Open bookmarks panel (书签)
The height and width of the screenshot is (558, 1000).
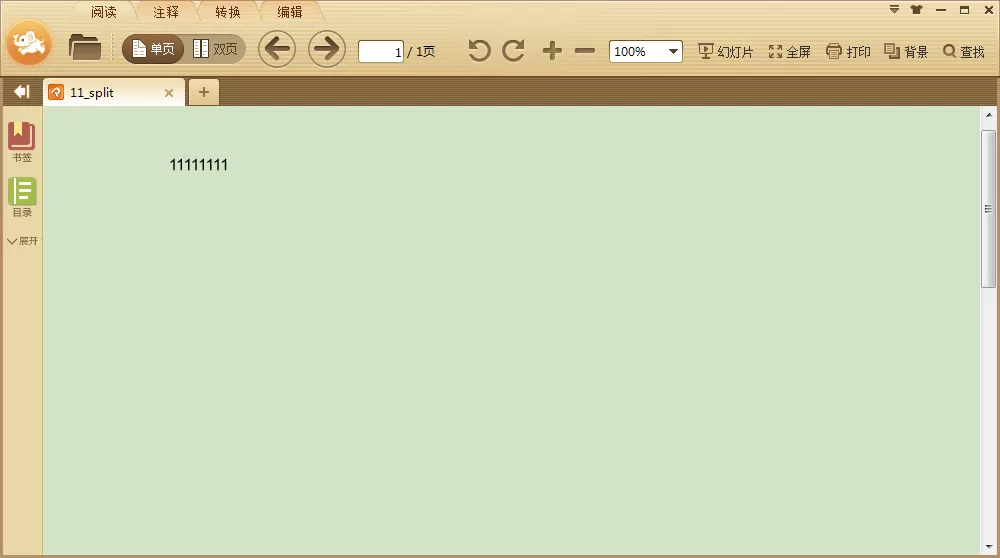[22, 142]
